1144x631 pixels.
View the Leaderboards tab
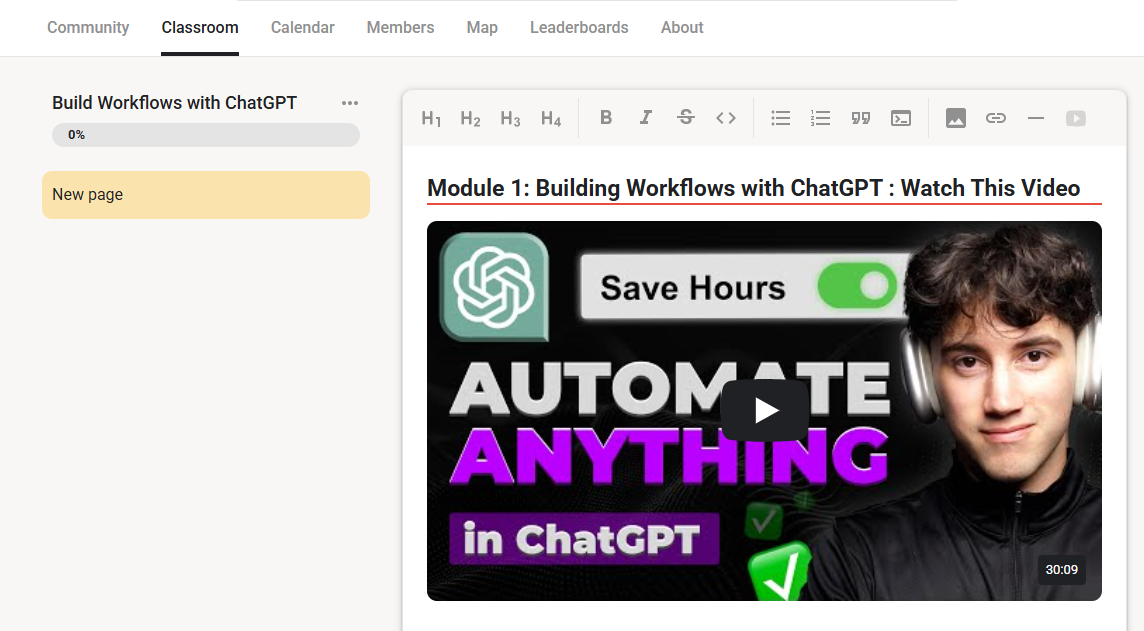[579, 28]
